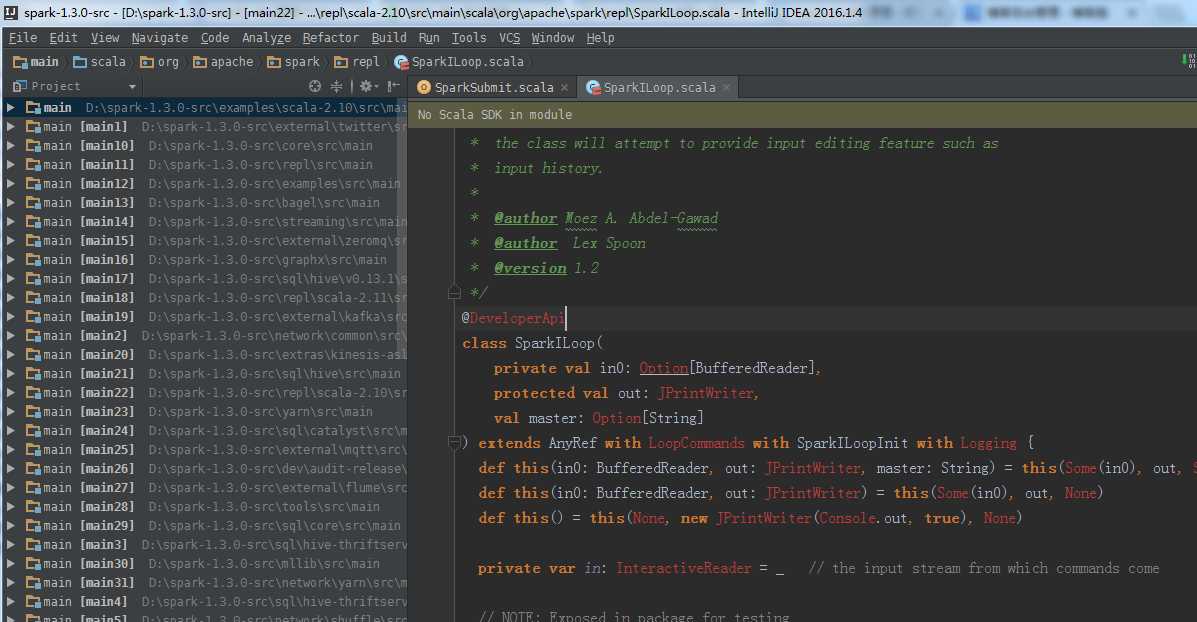Screen dimensions: 1197x622
Task: Open the File menu
Action: (x=23, y=37)
